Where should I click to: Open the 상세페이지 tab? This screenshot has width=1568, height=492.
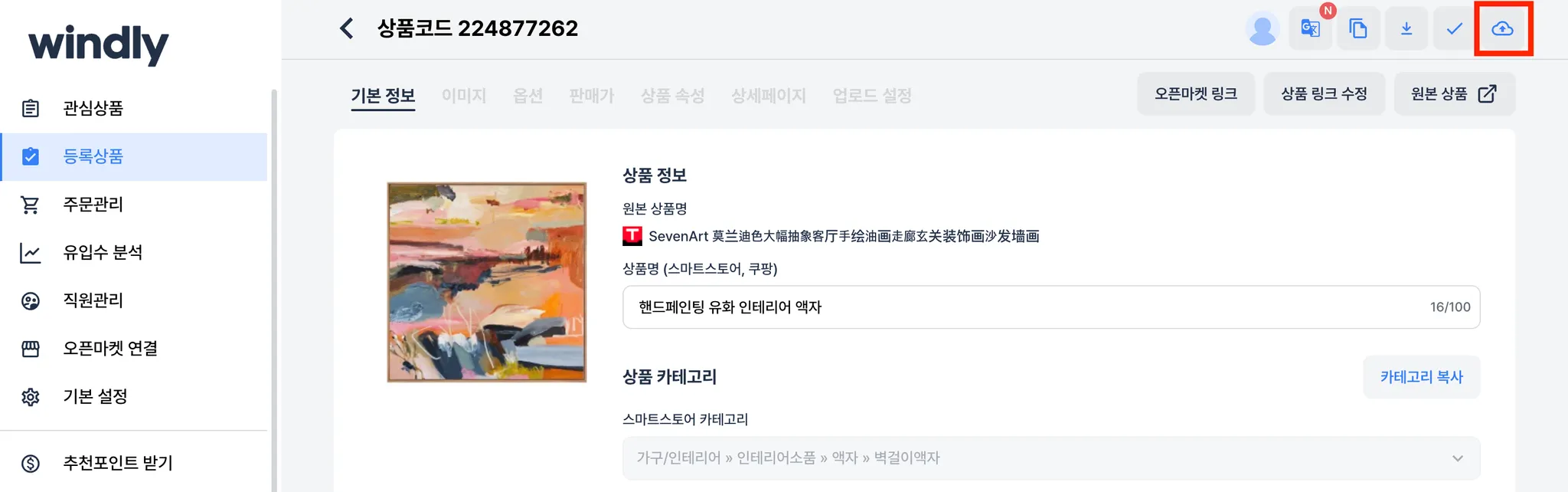tap(769, 96)
